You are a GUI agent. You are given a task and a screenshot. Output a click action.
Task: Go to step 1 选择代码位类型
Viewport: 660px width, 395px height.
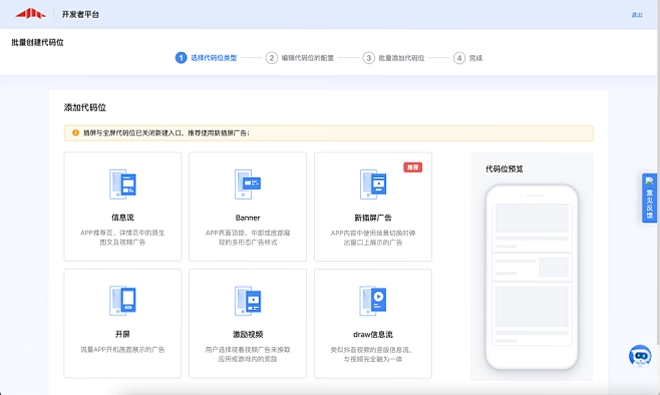pyautogui.click(x=206, y=58)
